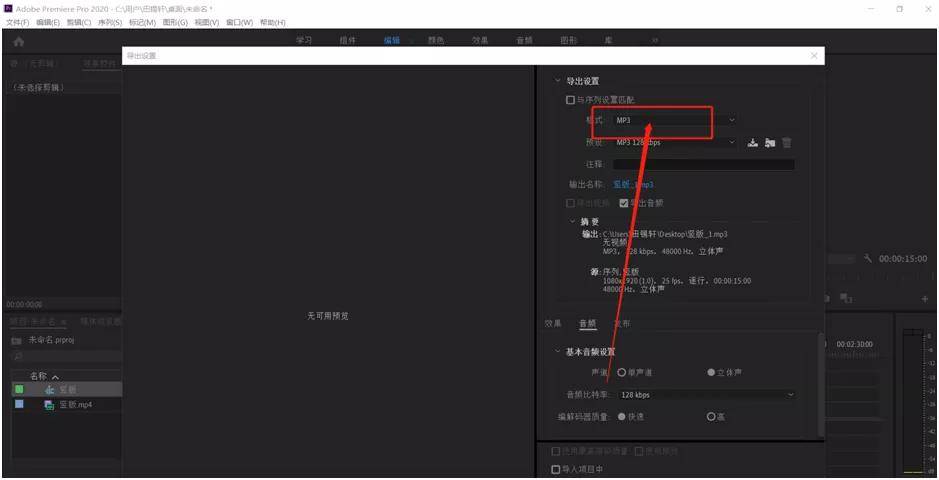Click the save preset icon
The height and width of the screenshot is (480, 939).
pyautogui.click(x=753, y=142)
